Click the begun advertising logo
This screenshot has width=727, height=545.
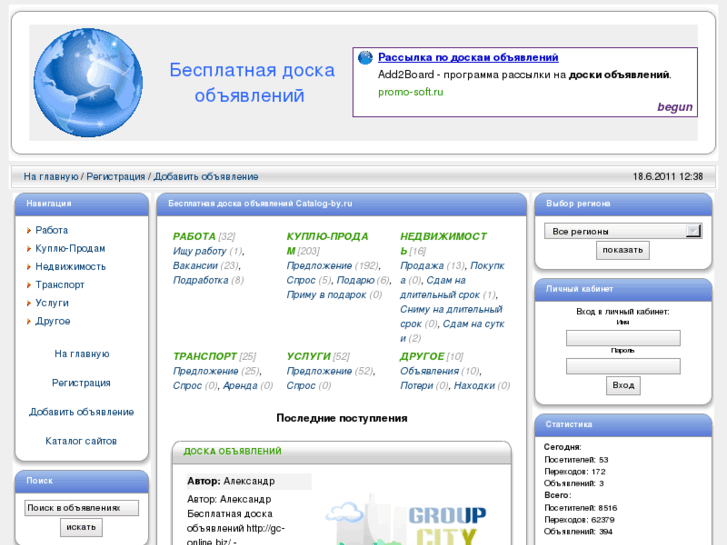(674, 107)
